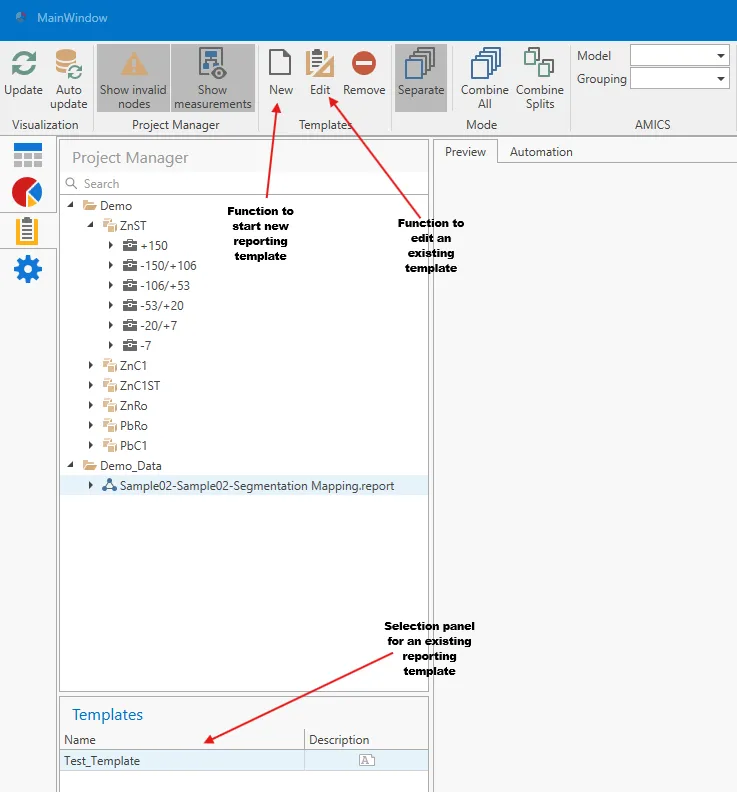
Task: Open the Model dropdown
Action: pos(679,56)
